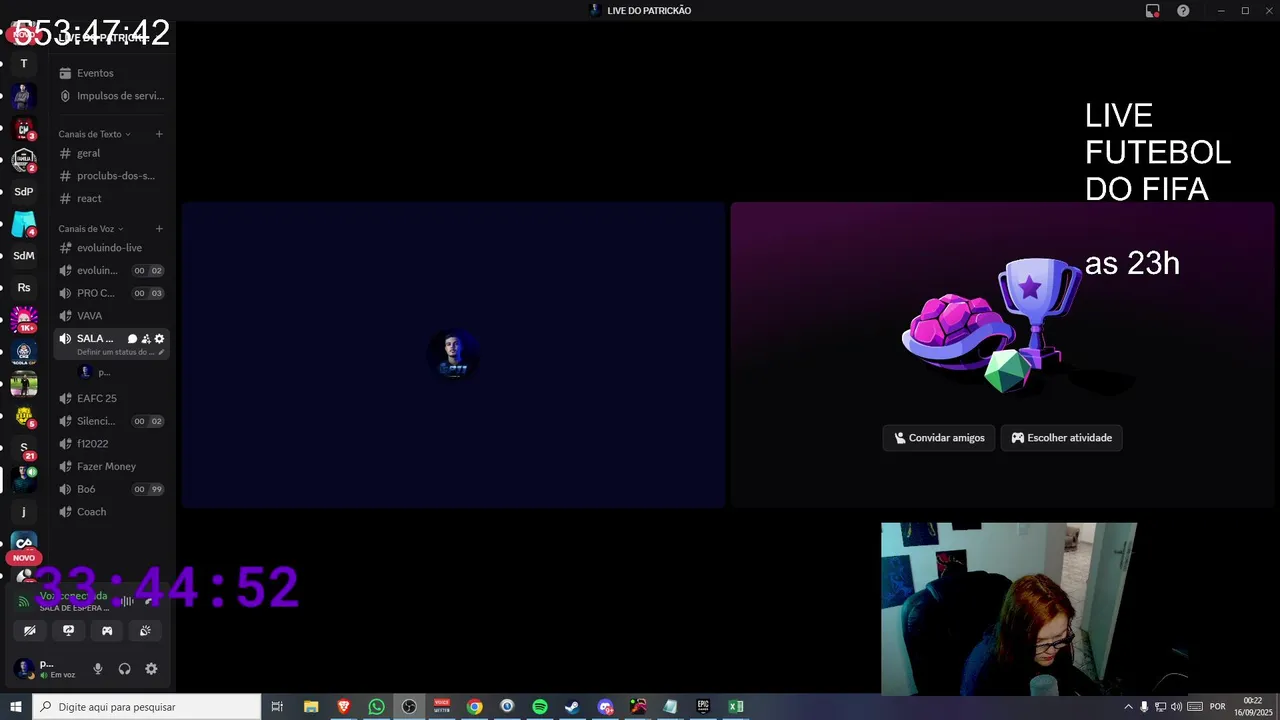Show hidden system tray icons
This screenshot has height=720, width=1280.
[x=1129, y=707]
